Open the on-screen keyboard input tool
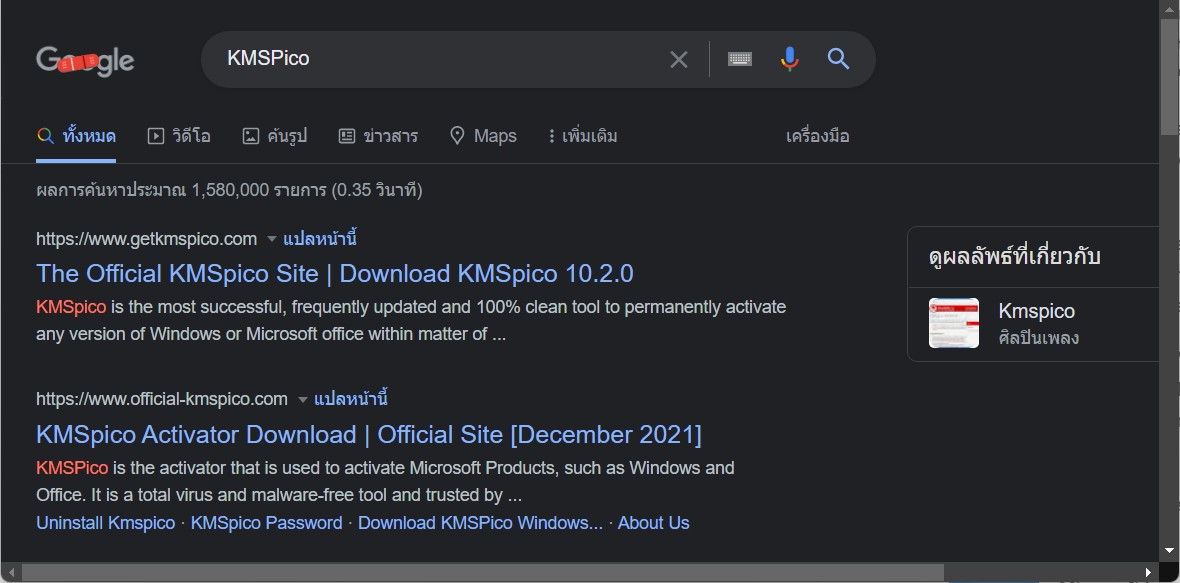 click(740, 60)
